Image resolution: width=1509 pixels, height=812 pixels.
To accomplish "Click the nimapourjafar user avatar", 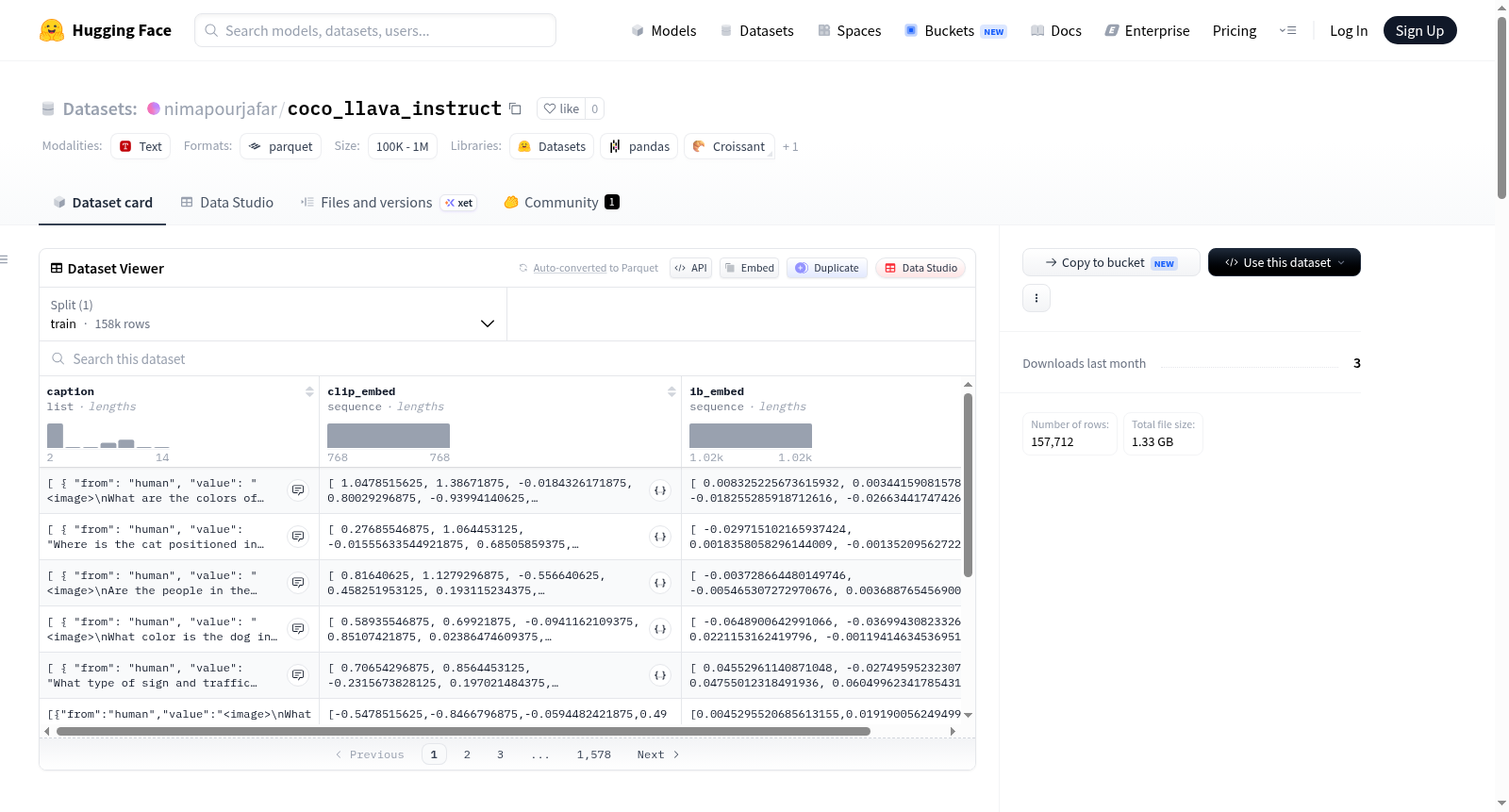I will (x=154, y=108).
